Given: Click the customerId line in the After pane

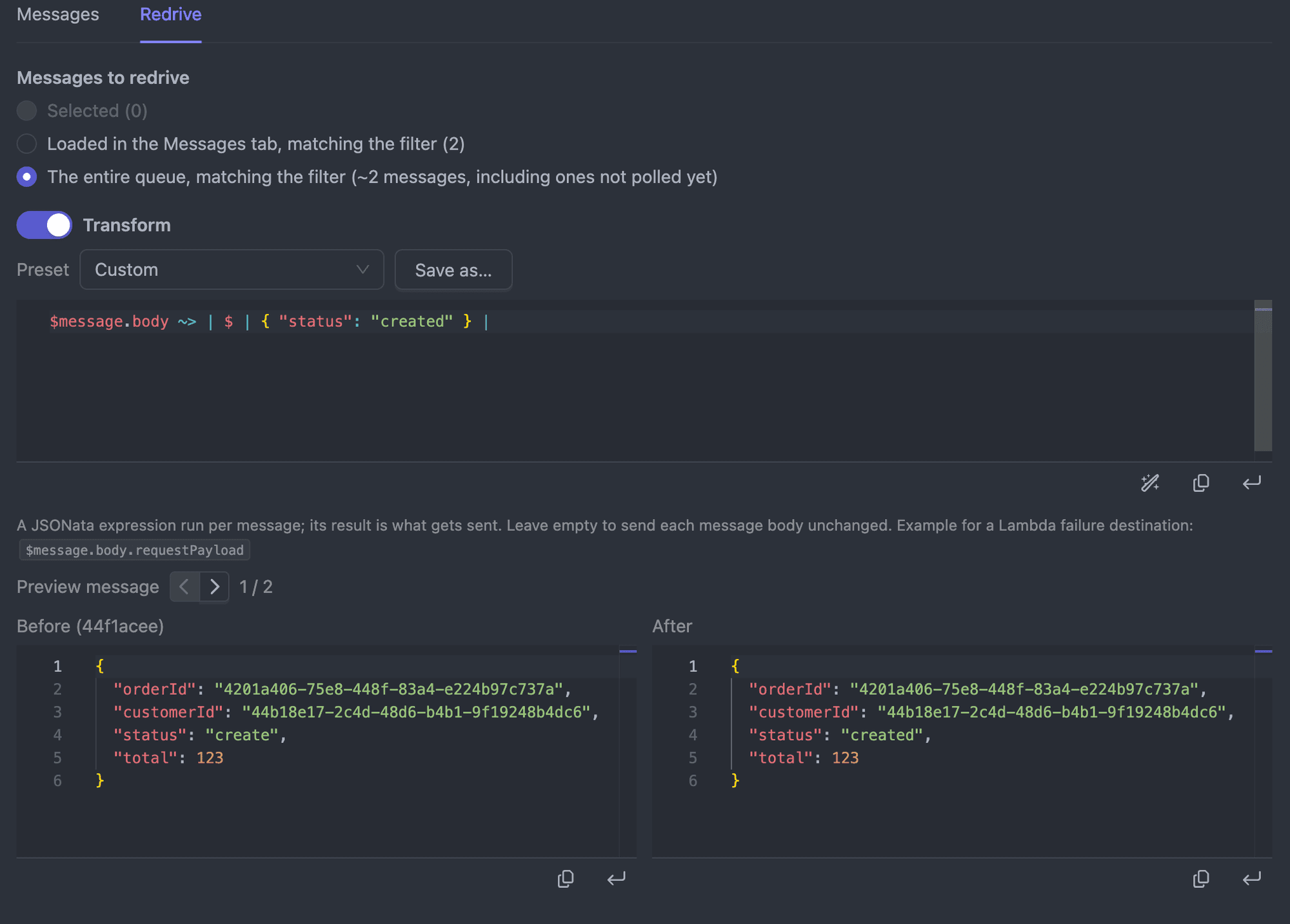Looking at the screenshot, I should [991, 713].
